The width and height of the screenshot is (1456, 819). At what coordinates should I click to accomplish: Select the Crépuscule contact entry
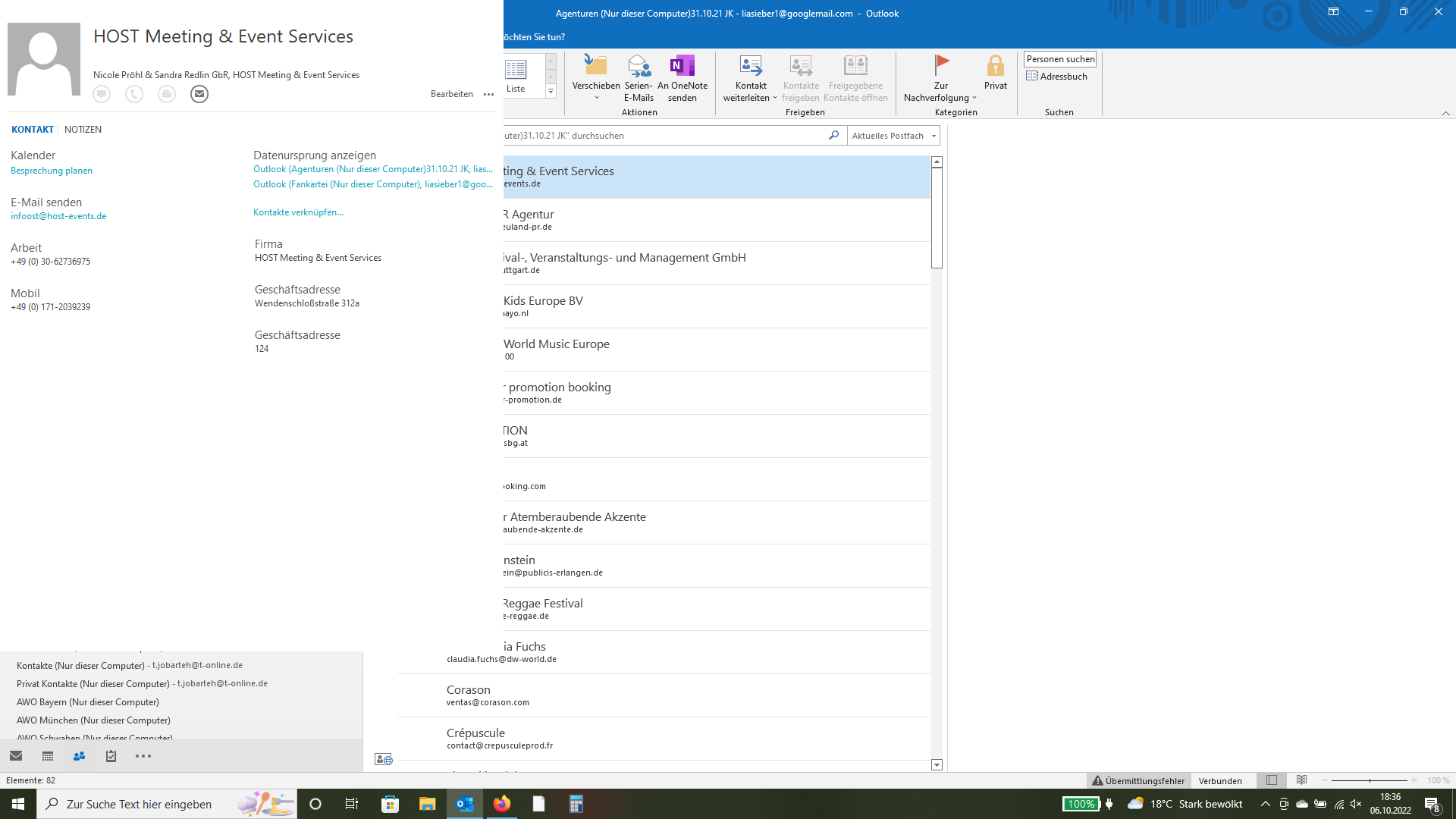tap(664, 739)
